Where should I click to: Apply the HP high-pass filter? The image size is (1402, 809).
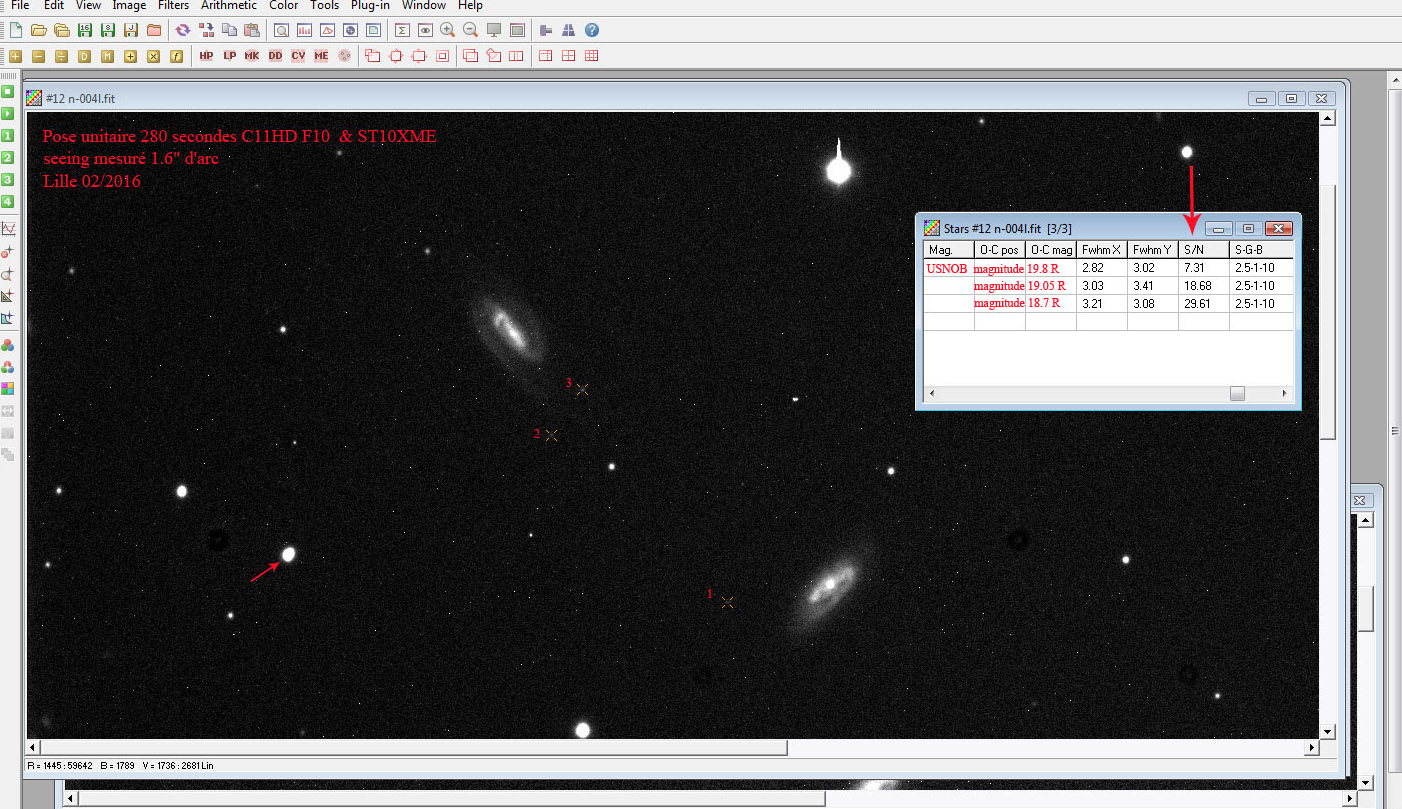click(206, 56)
